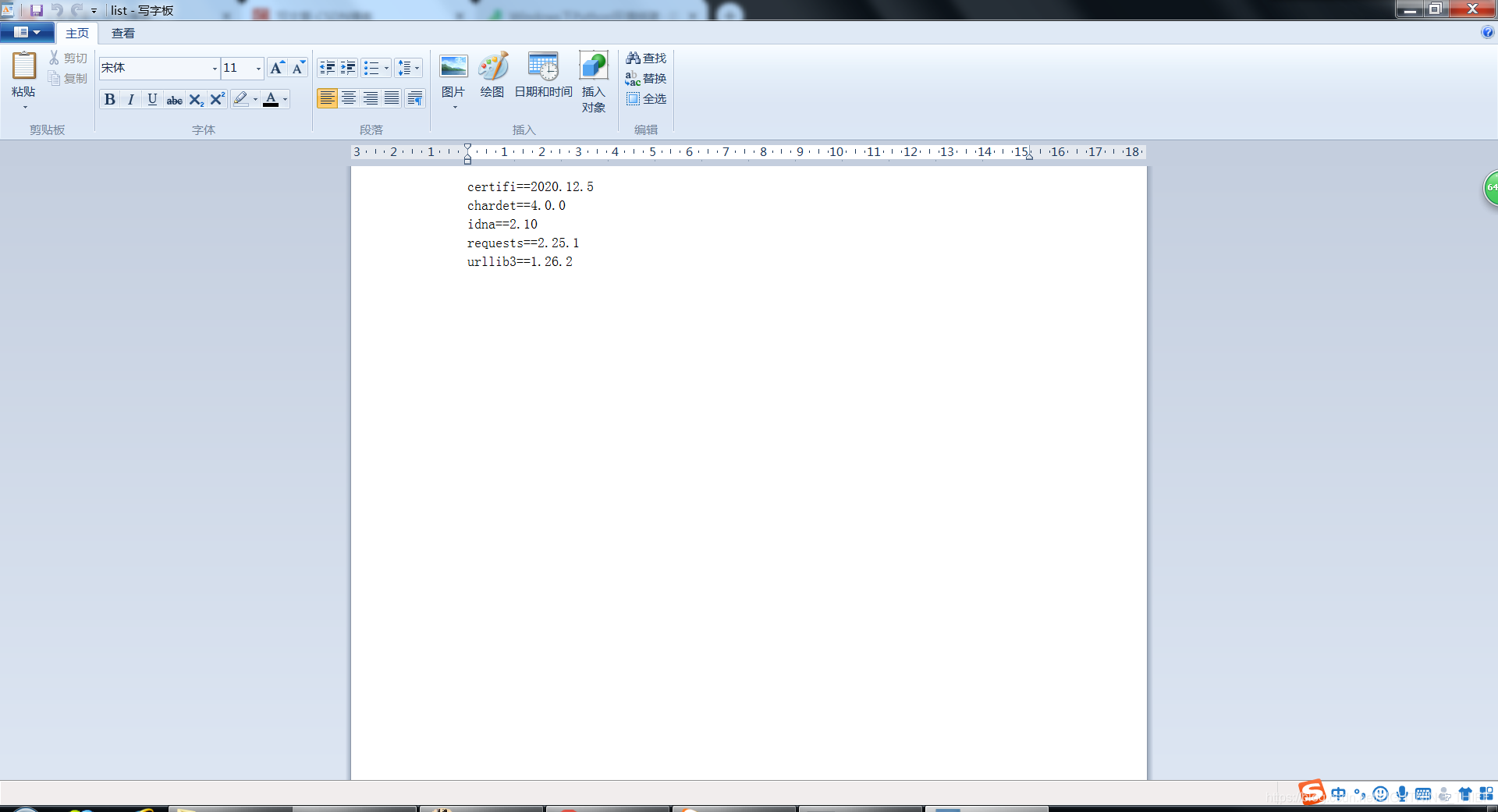The width and height of the screenshot is (1498, 812).
Task: Click the line 'certifi==2020.12.5'
Action: pyautogui.click(x=530, y=187)
